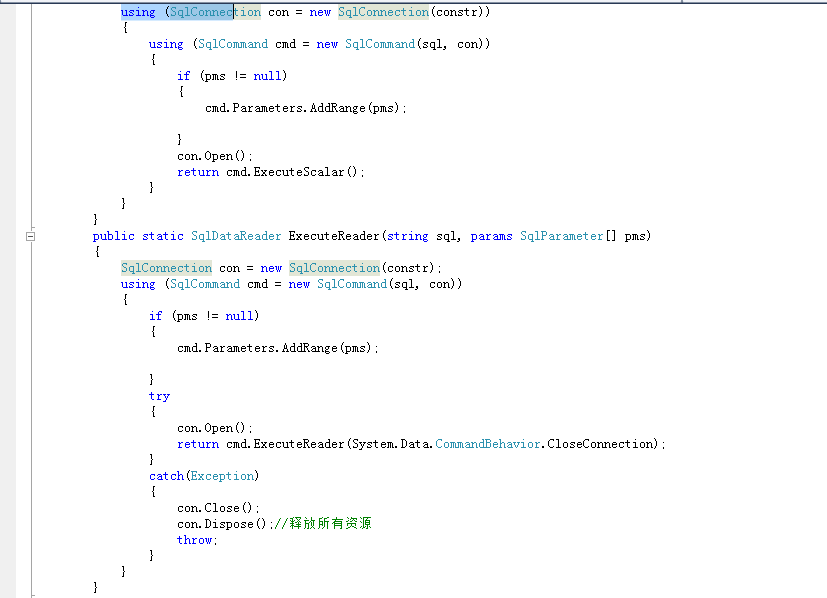
Task: Click 'new SqlConnection(constr);' in the ExecuteReader method
Action: point(351,268)
